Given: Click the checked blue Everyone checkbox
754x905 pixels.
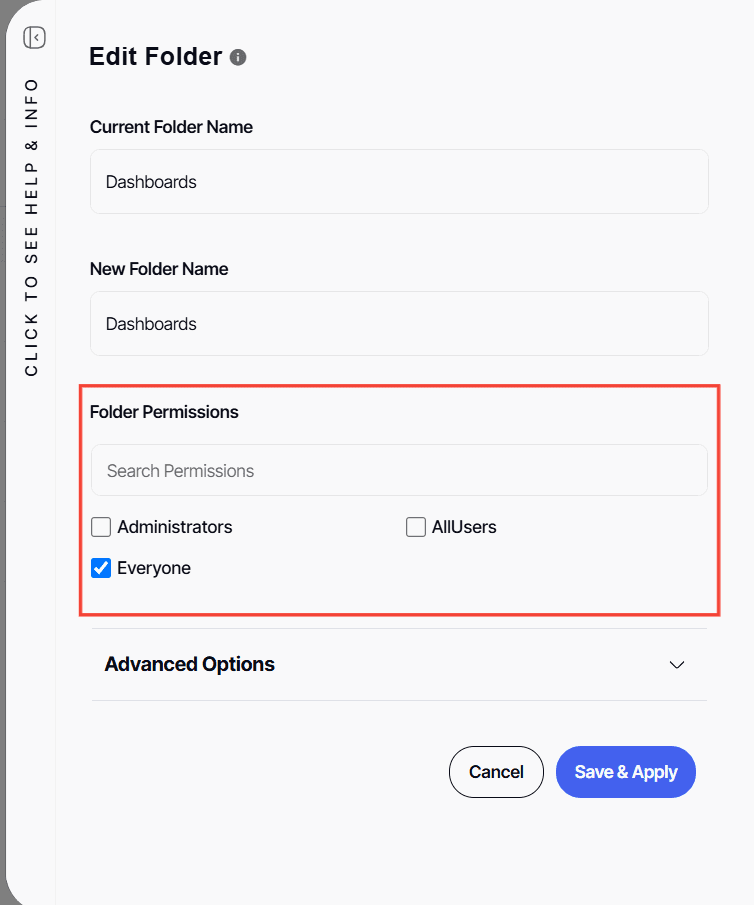Looking at the screenshot, I should tap(101, 567).
